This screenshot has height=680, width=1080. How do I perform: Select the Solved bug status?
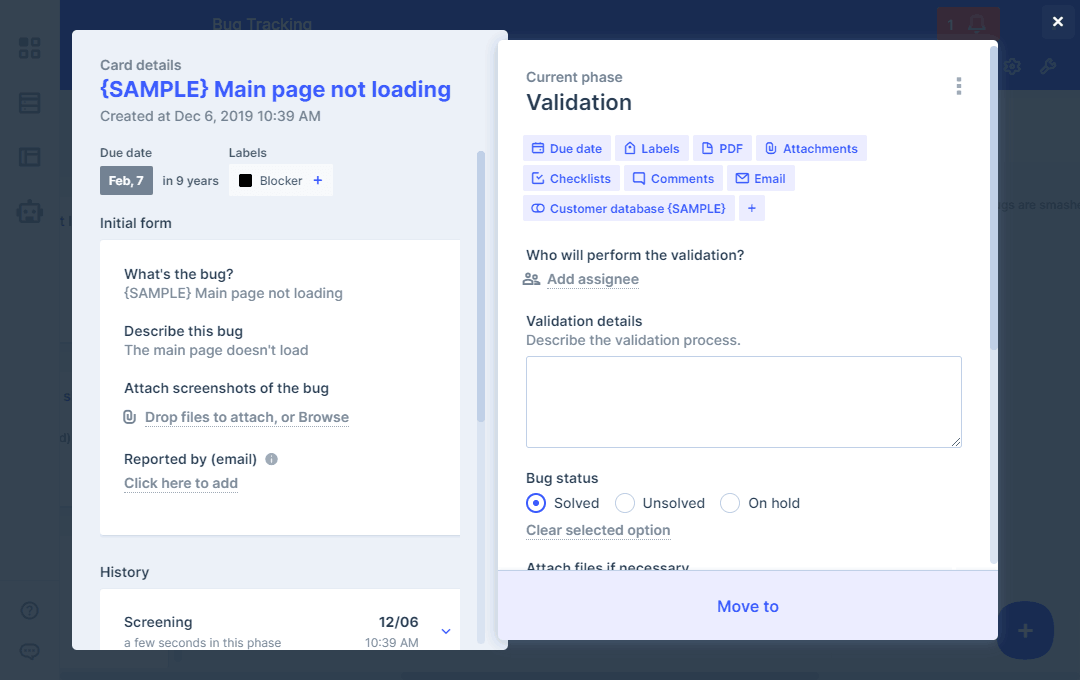[x=536, y=503]
